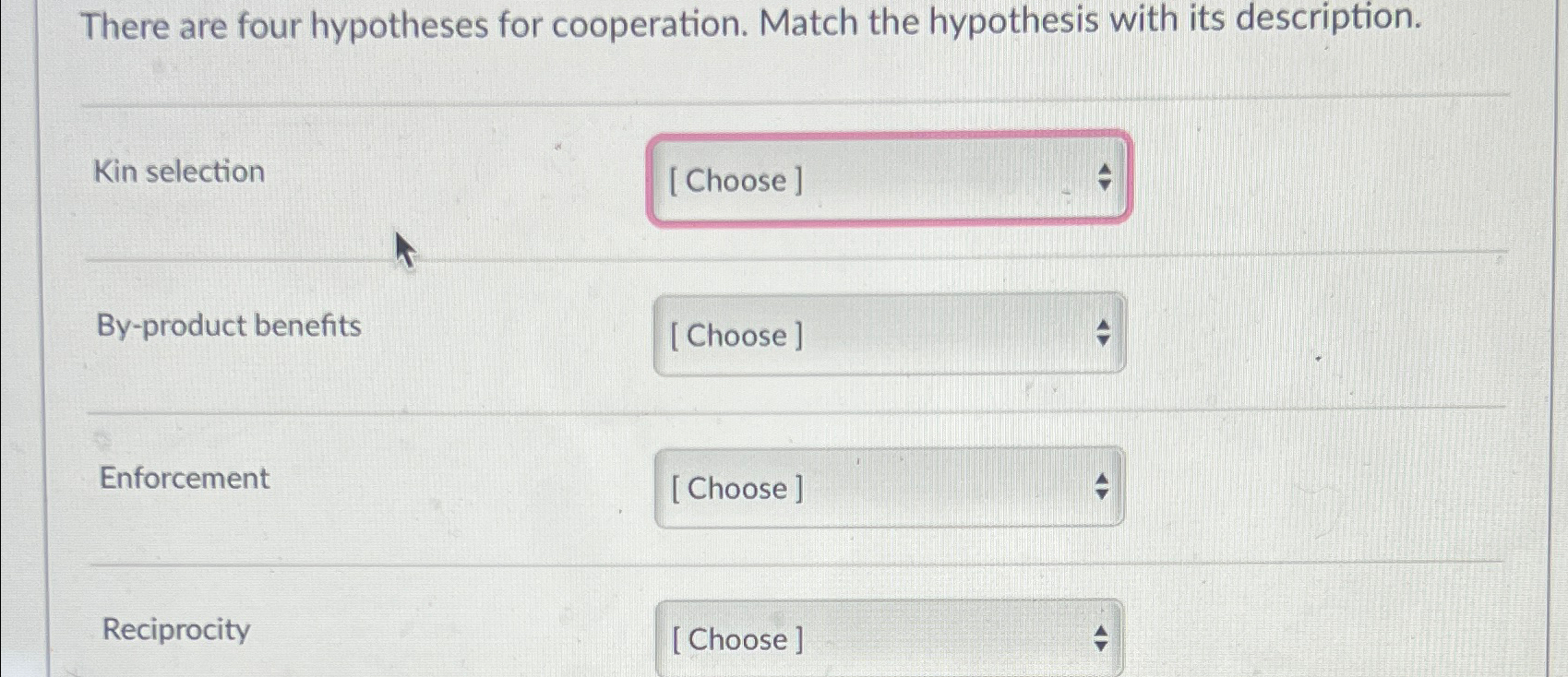Click the stepper arrows on By-product benefits dropdown
The height and width of the screenshot is (677, 1568).
point(1102,333)
